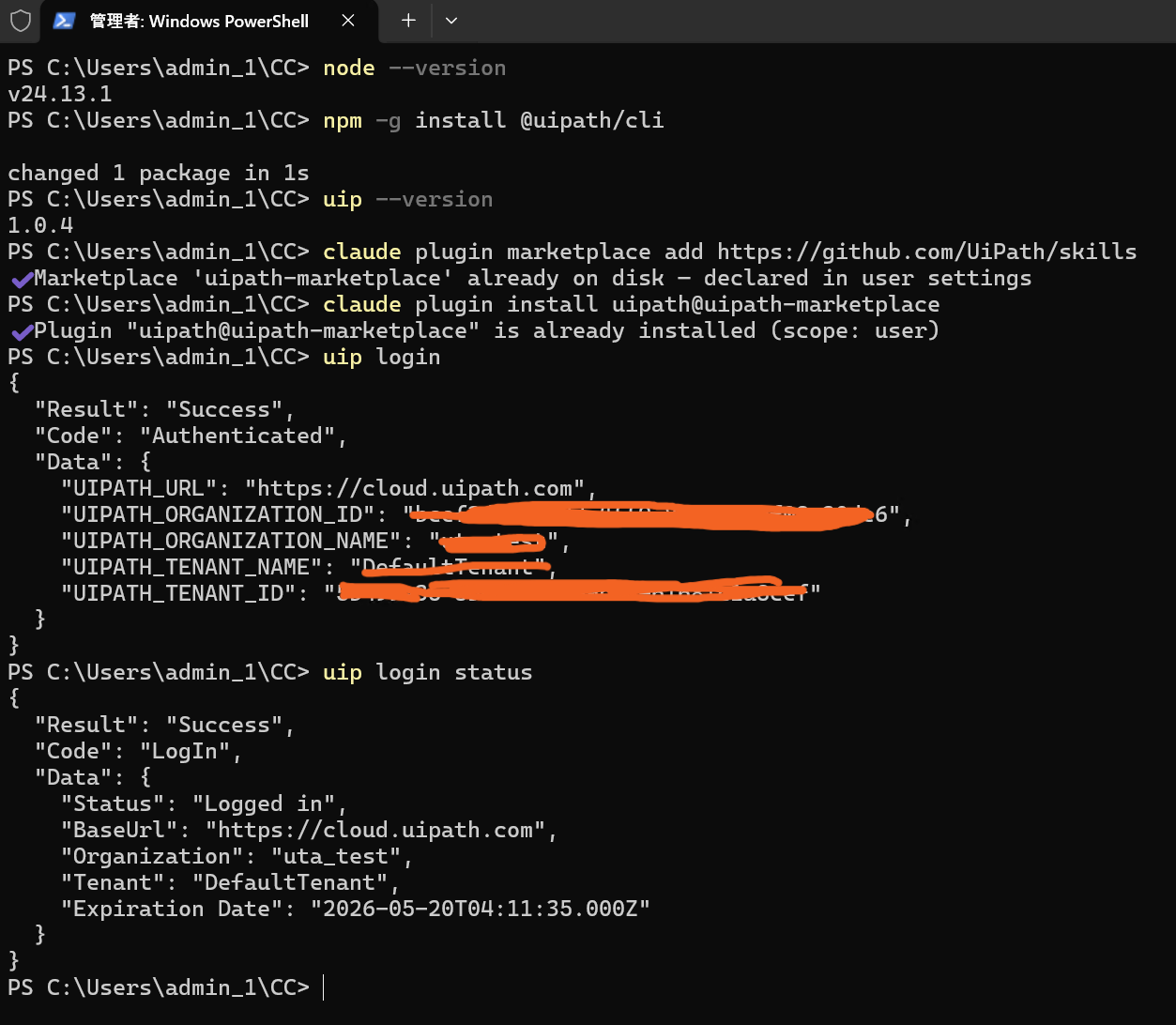
Task: Click the PowerShell icon on the tab
Action: (64, 21)
